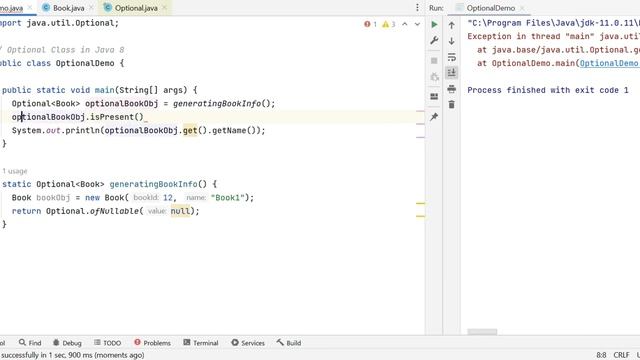Screen dimensions: 640x360
Task: Open the TODO tool window
Action: (x=107, y=343)
